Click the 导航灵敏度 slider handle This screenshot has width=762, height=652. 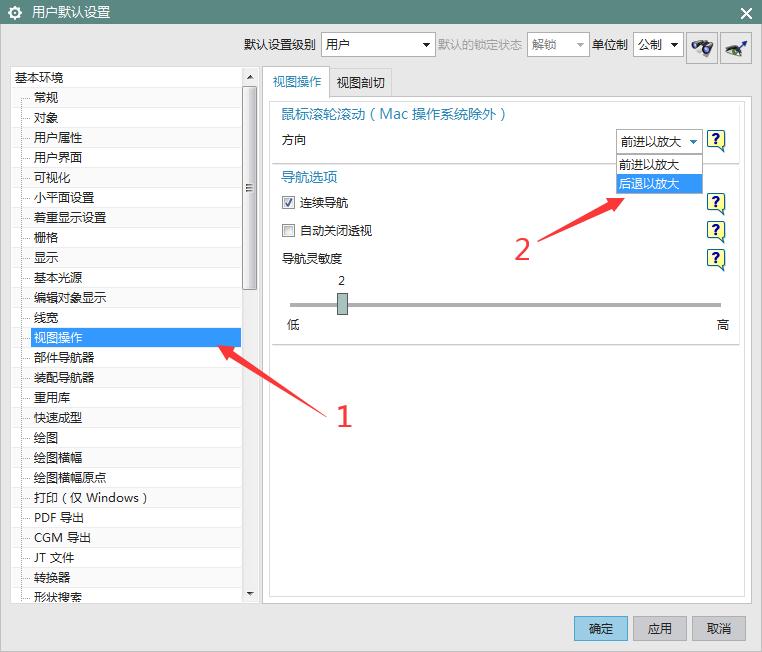[343, 304]
